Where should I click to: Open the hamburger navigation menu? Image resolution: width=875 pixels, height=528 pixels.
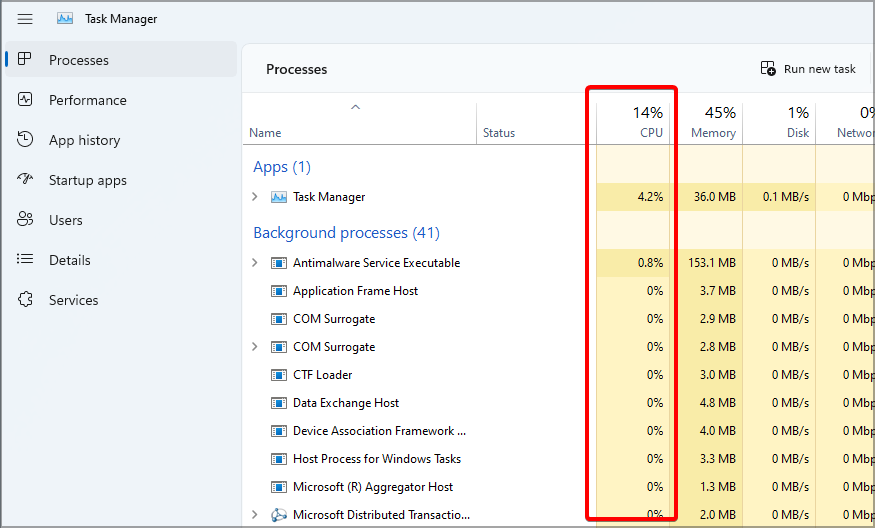pos(25,19)
